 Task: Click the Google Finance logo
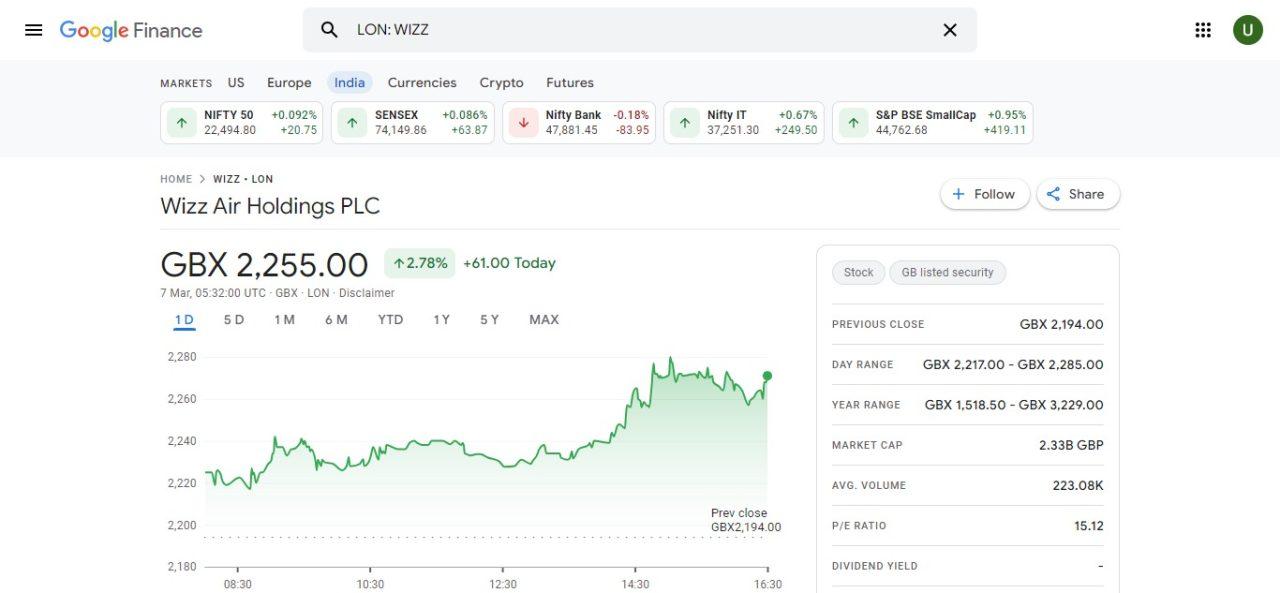pyautogui.click(x=131, y=30)
